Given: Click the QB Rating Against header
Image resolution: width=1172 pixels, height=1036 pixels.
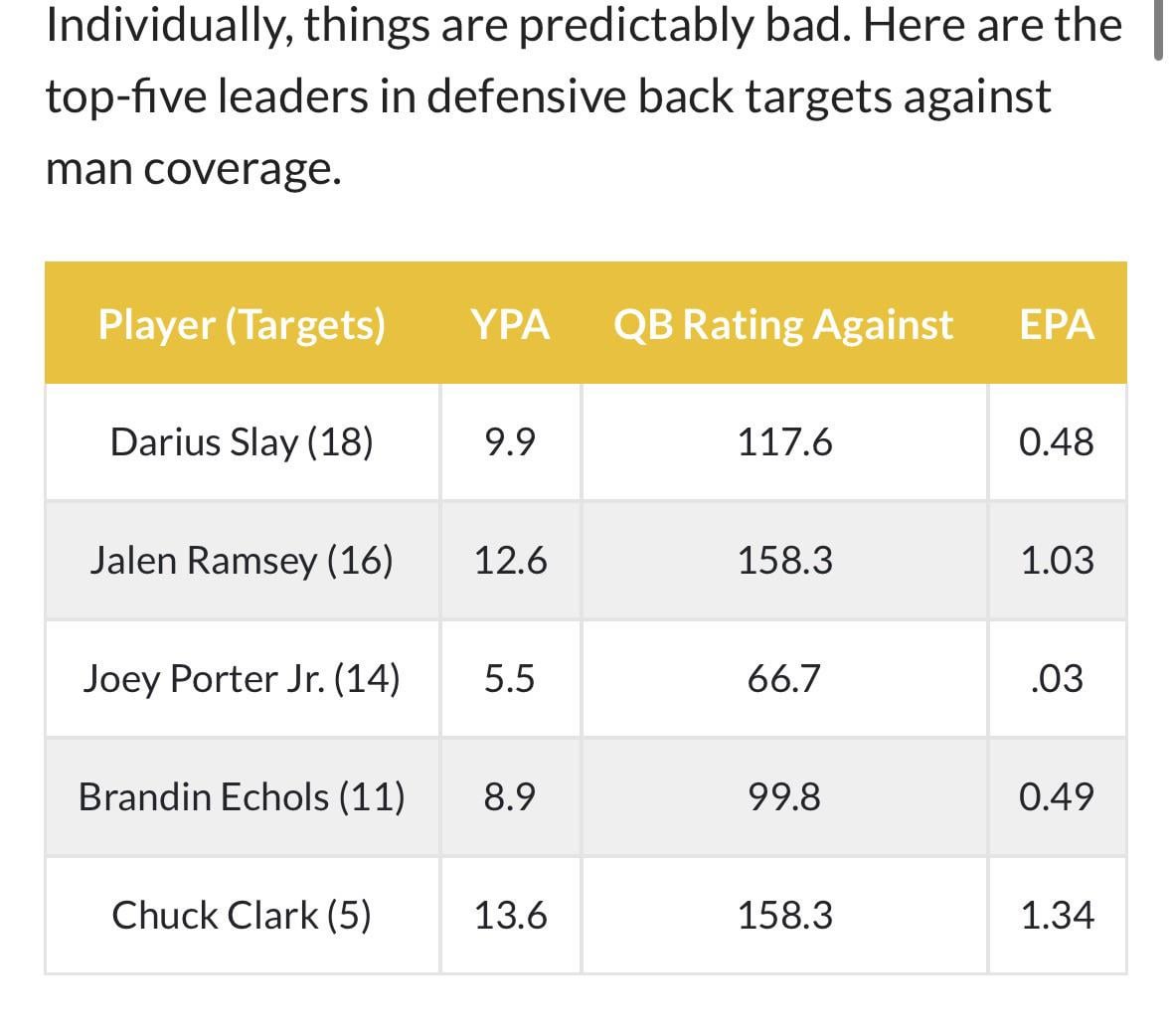Looking at the screenshot, I should (783, 324).
